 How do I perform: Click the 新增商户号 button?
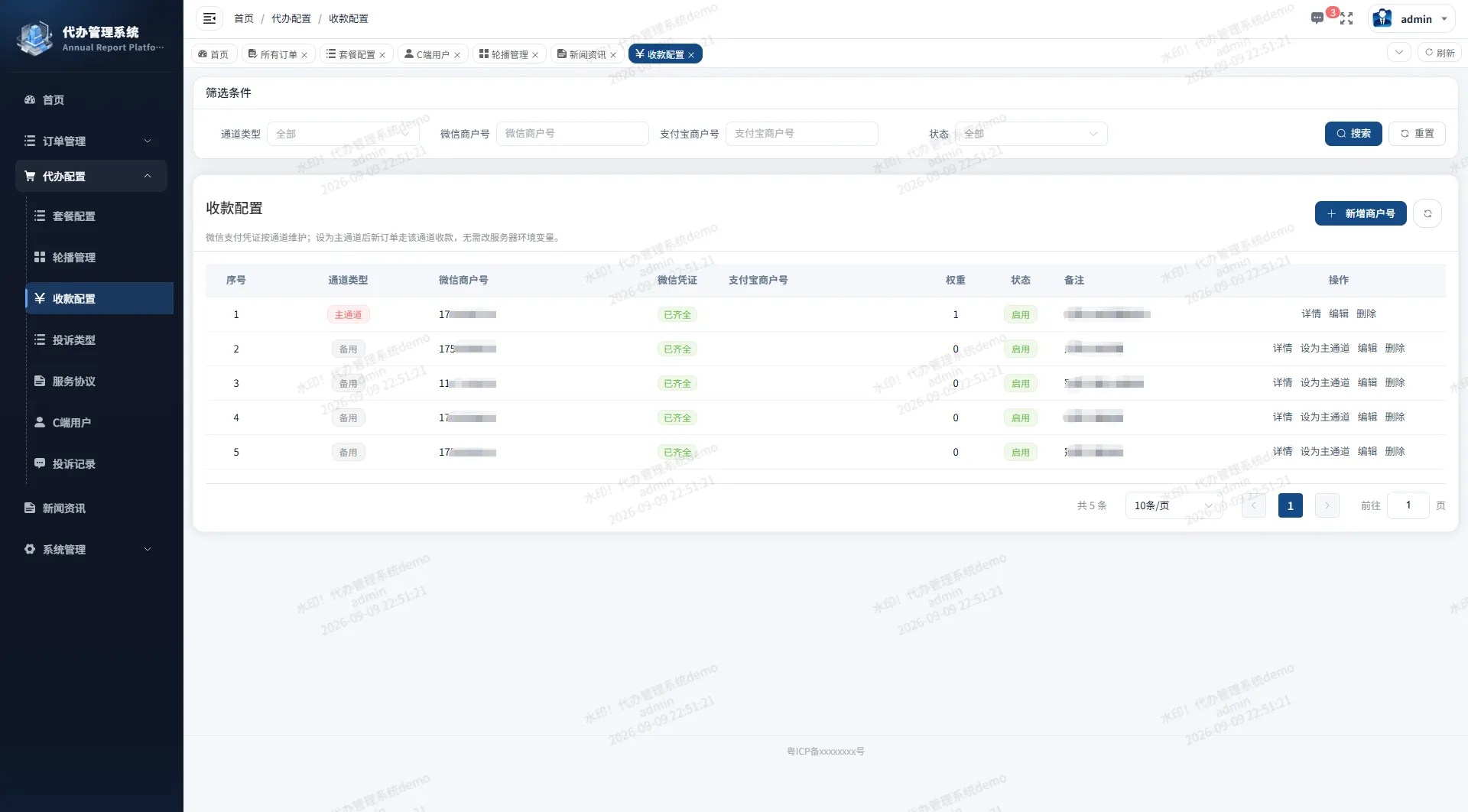pos(1361,213)
